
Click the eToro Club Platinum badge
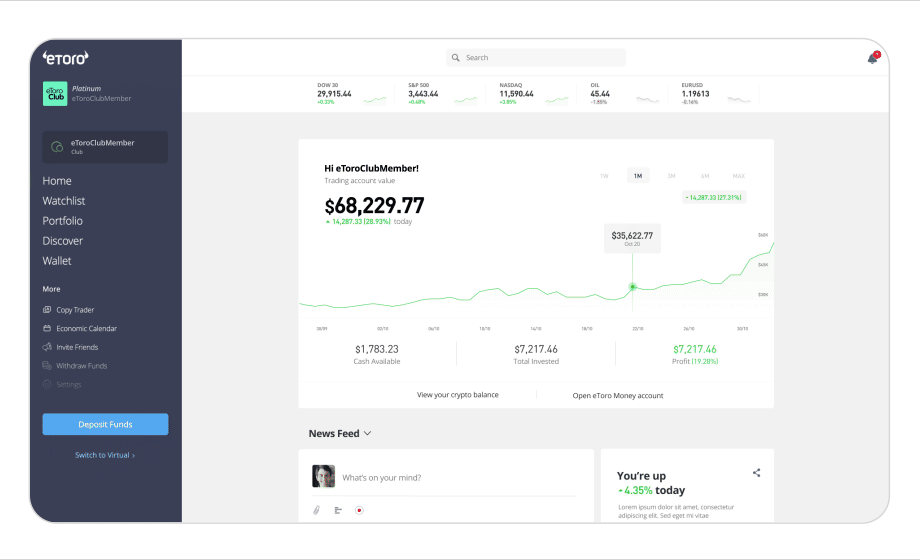click(x=55, y=93)
